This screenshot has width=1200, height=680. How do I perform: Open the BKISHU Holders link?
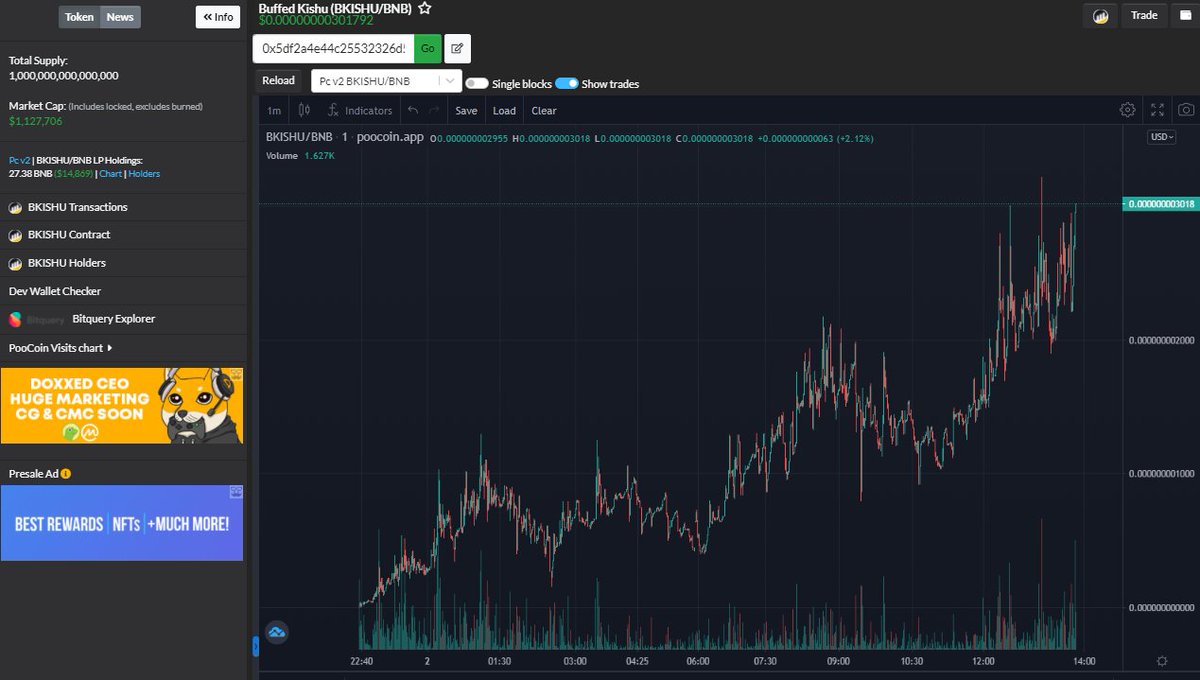[67, 263]
